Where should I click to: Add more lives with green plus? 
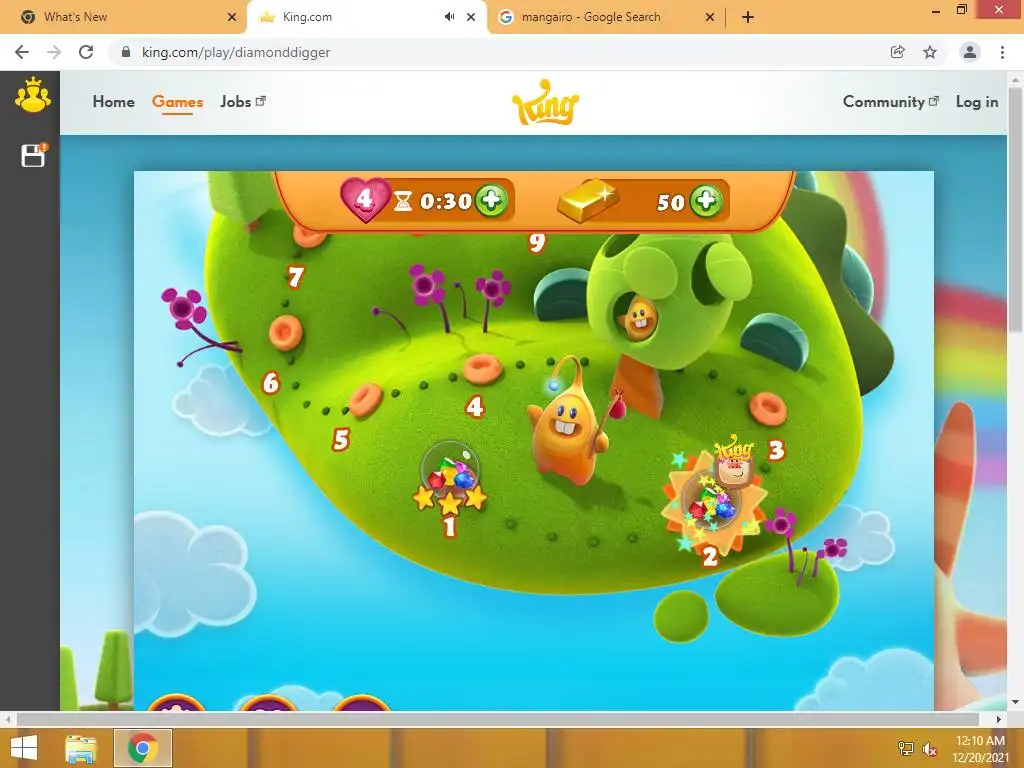point(491,200)
